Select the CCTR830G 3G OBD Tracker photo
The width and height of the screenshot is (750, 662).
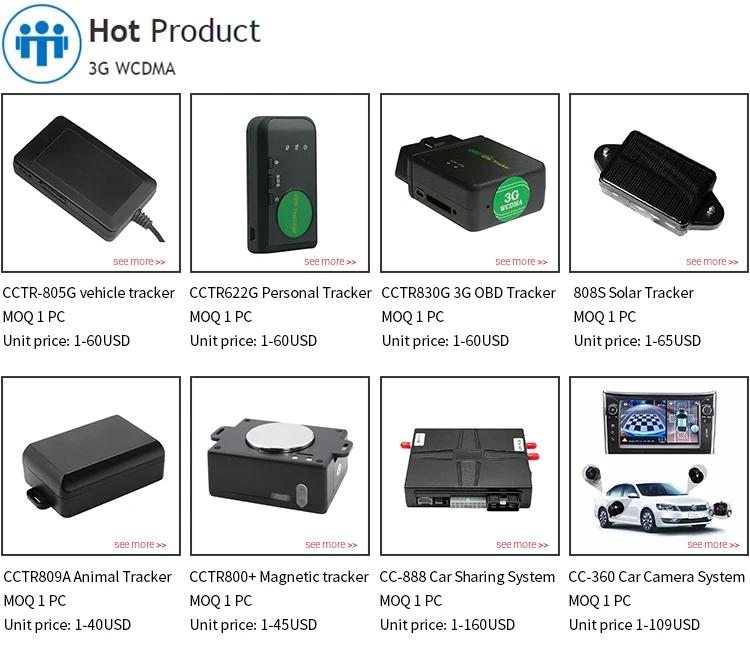click(x=470, y=183)
